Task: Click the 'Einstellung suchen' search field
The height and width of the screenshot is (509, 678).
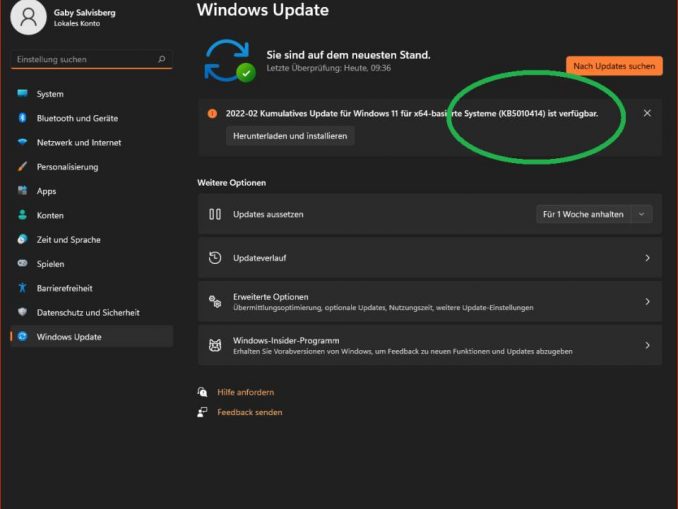Action: click(85, 59)
